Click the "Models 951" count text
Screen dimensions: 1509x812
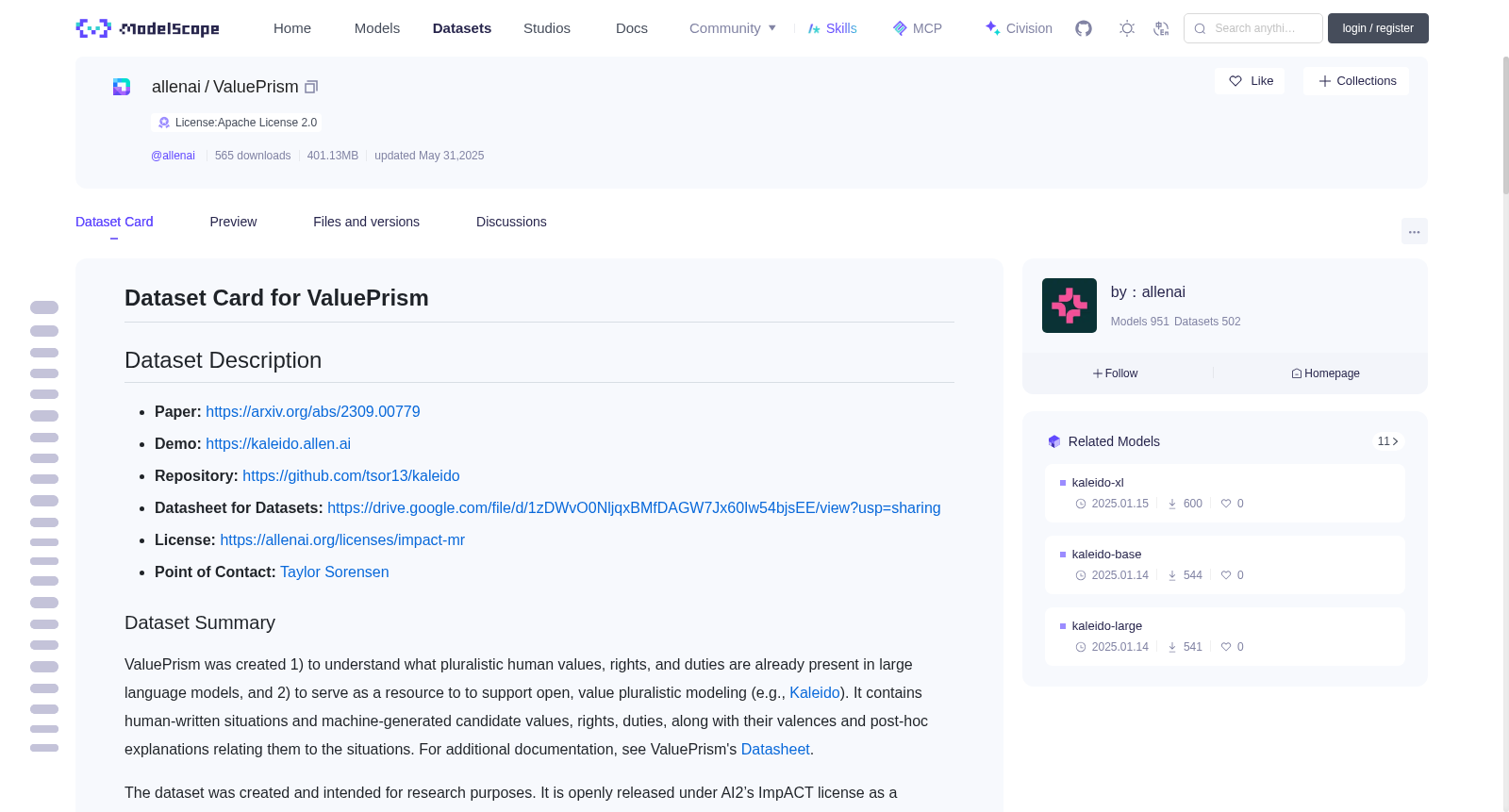point(1140,322)
